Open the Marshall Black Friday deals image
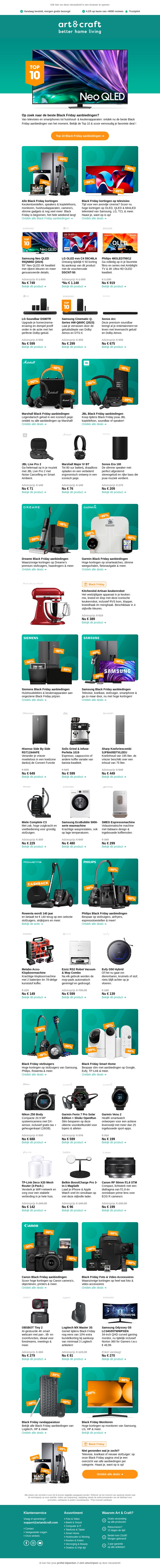The width and height of the screenshot is (160, 1568). 49,382
